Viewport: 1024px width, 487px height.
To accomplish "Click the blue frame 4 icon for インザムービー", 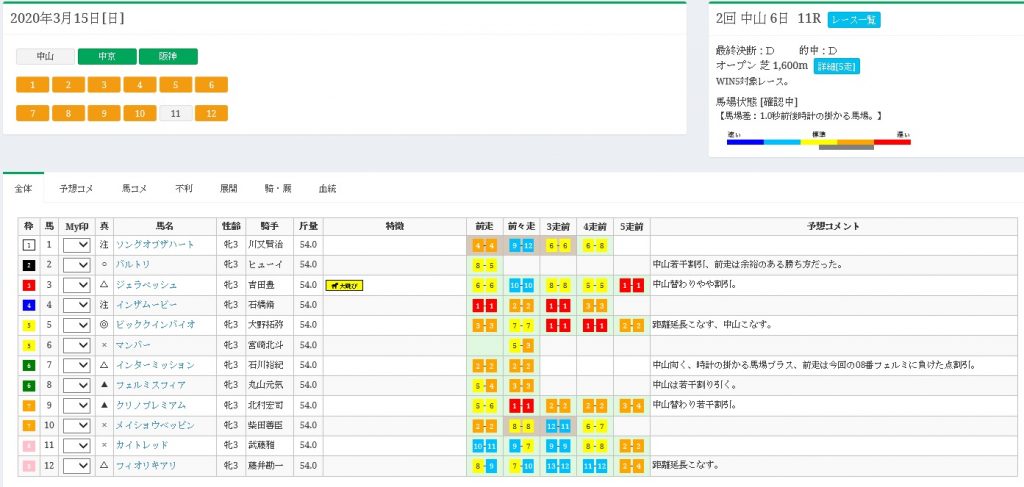I will pyautogui.click(x=29, y=305).
